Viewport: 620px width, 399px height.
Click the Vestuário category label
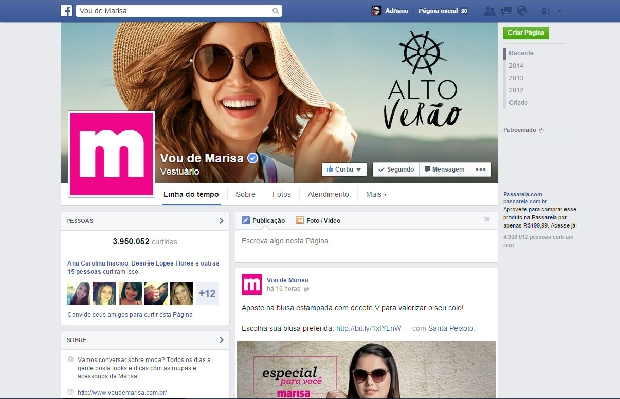click(180, 172)
